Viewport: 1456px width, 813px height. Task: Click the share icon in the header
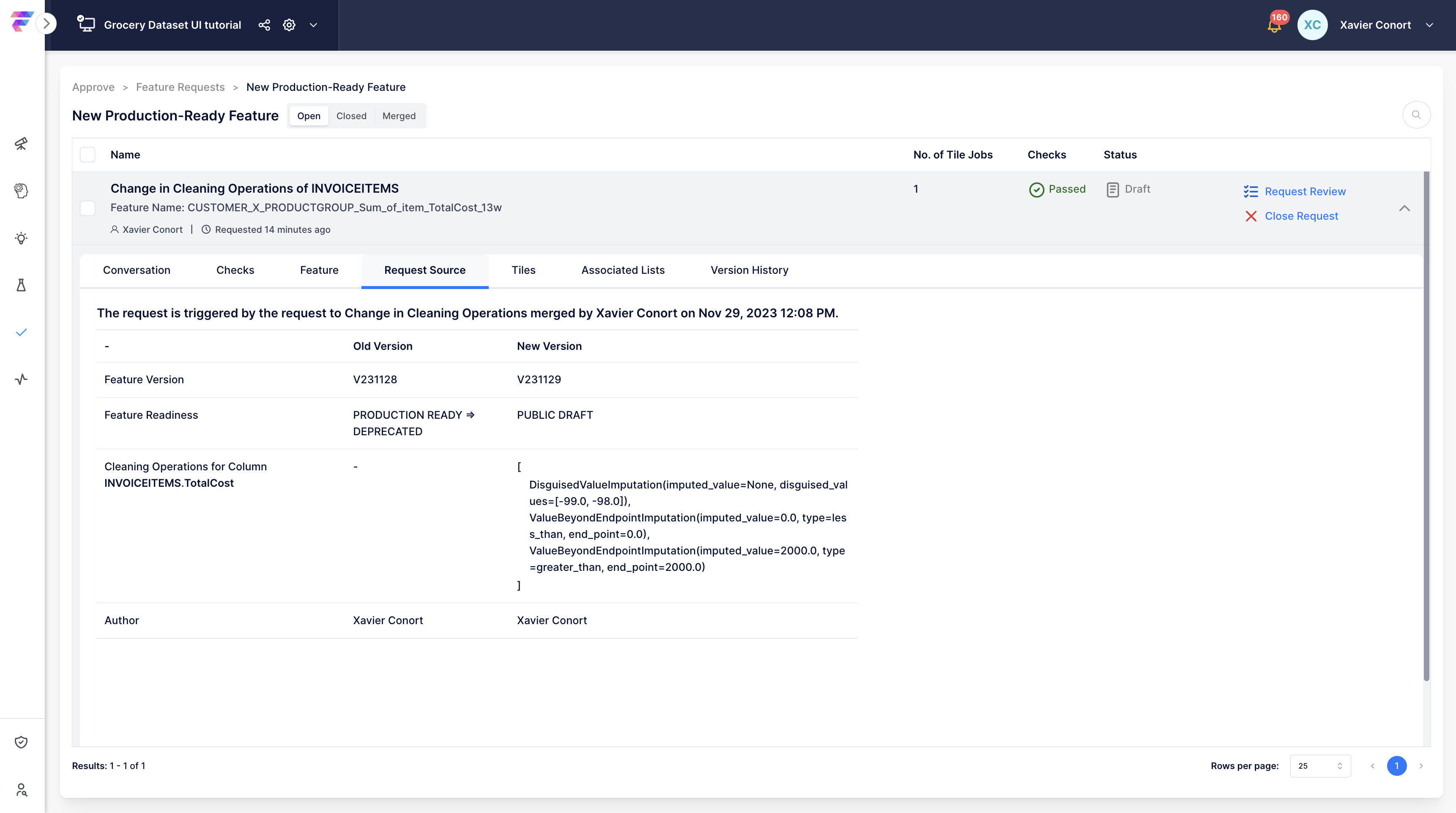pos(264,25)
